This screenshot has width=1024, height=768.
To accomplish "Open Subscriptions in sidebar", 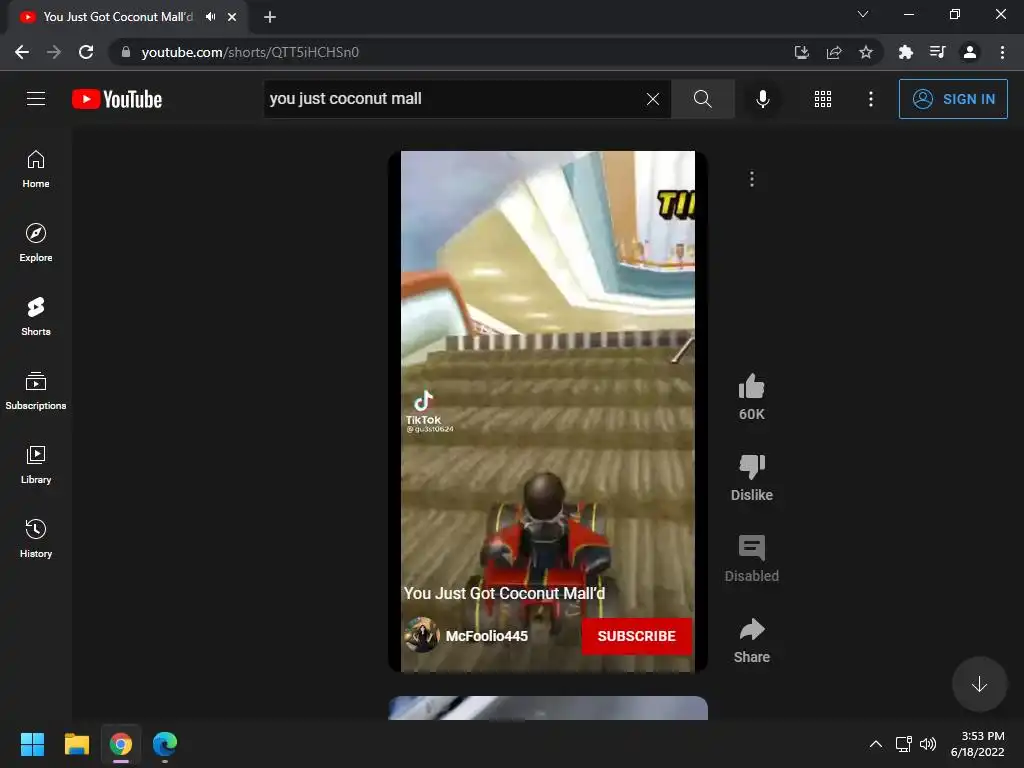I will click(36, 391).
